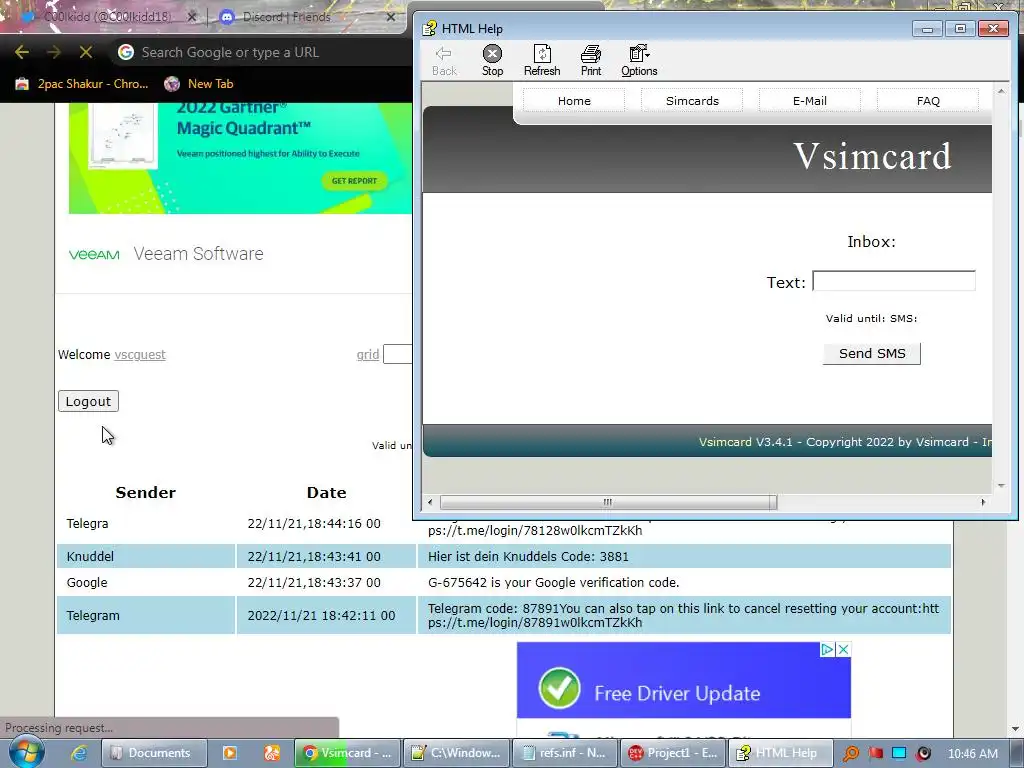Click the Sender column header
Screen dimensions: 1024x768
pyautogui.click(x=146, y=492)
